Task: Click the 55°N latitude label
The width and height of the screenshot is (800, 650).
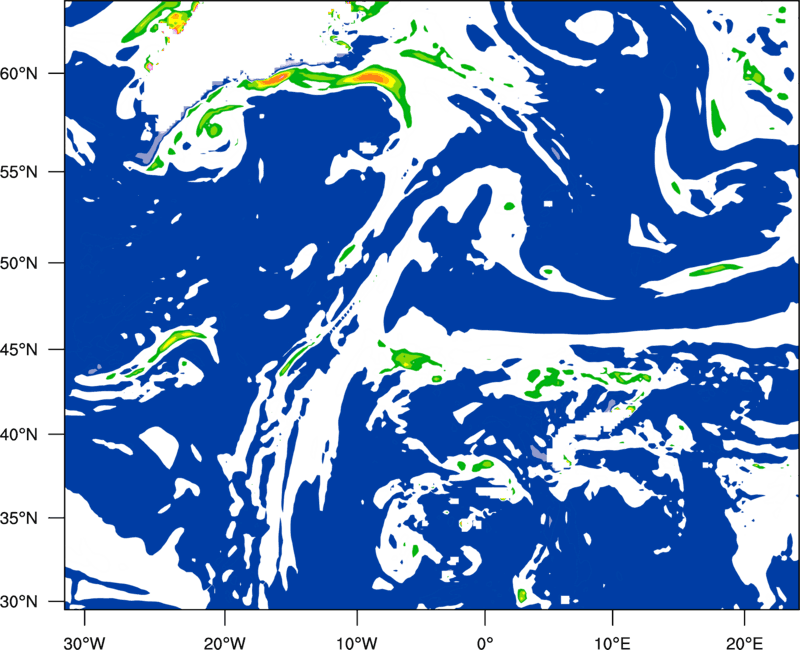Action: click(x=19, y=172)
